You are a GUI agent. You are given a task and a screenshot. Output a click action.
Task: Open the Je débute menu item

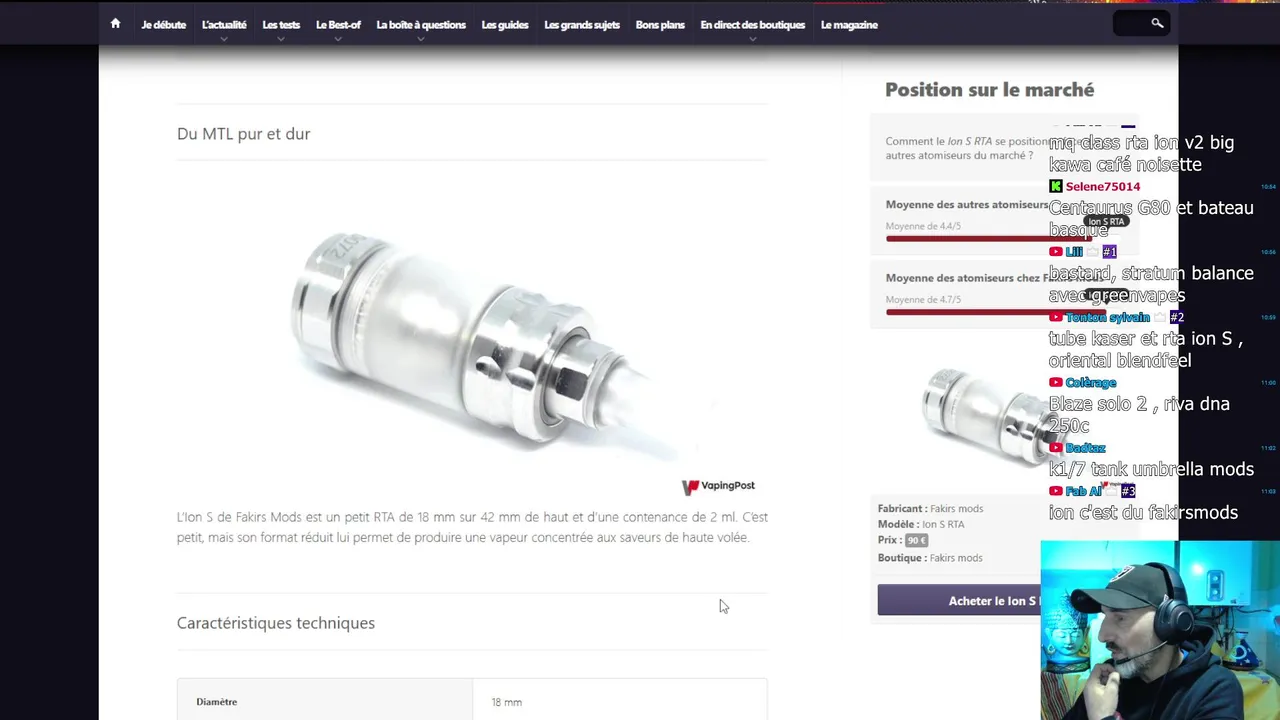163,24
